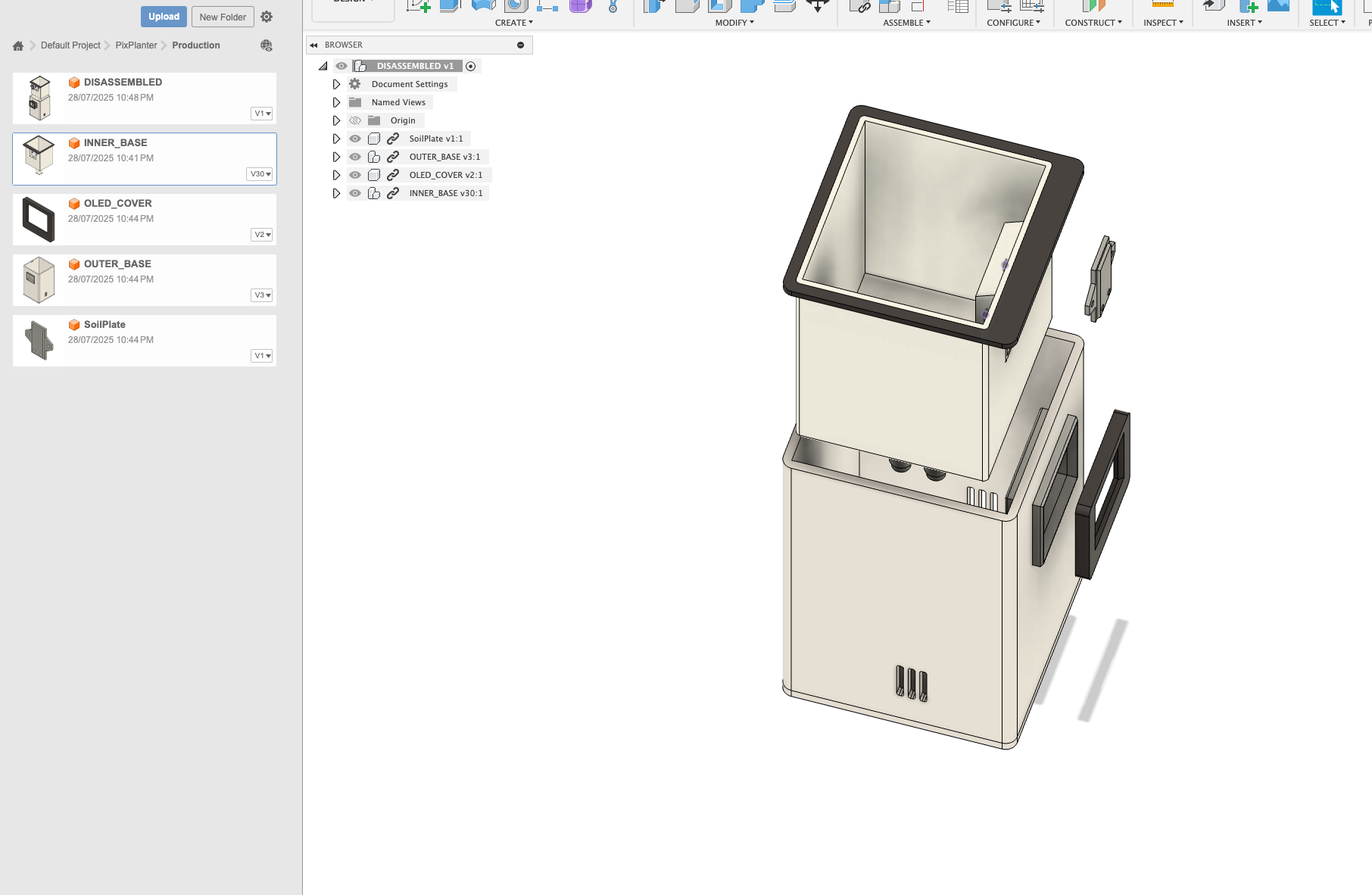The image size is (1372, 895).
Task: Toggle visibility of OLED_COVER v2:1
Action: click(x=355, y=175)
